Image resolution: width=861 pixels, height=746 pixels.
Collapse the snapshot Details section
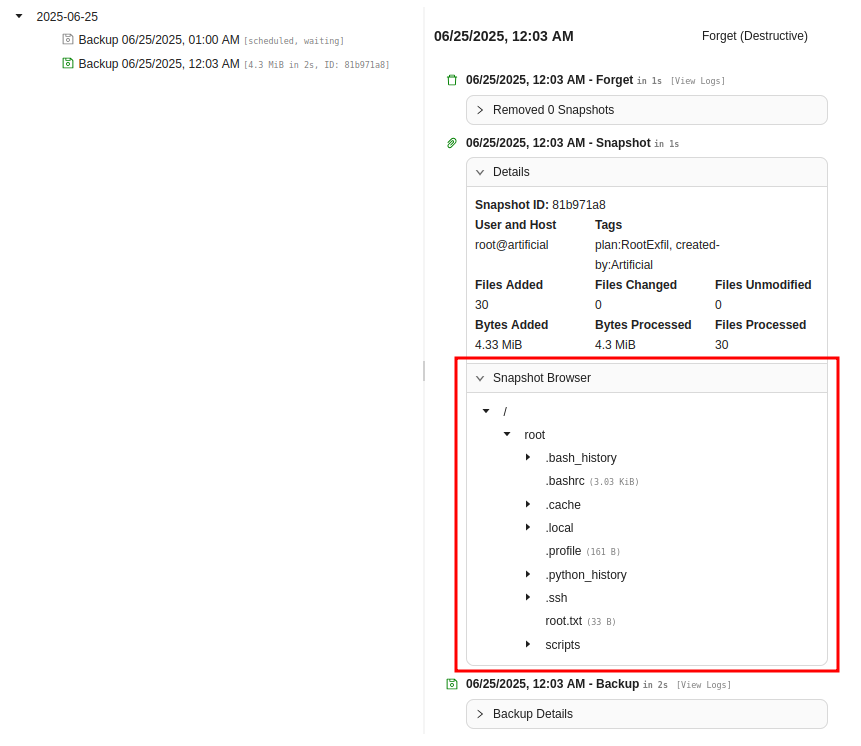pos(480,172)
